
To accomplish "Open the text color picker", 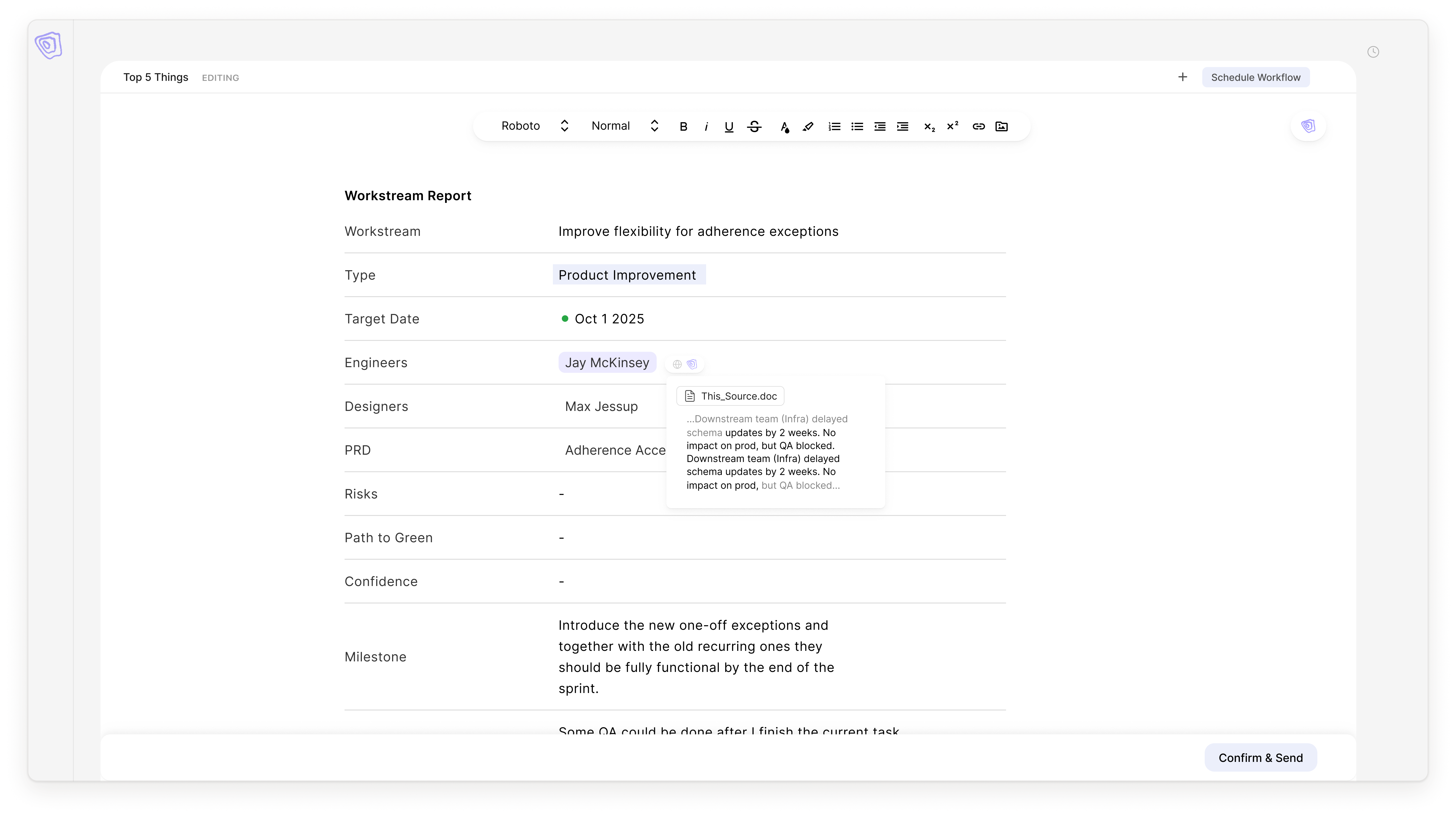I will tap(784, 126).
